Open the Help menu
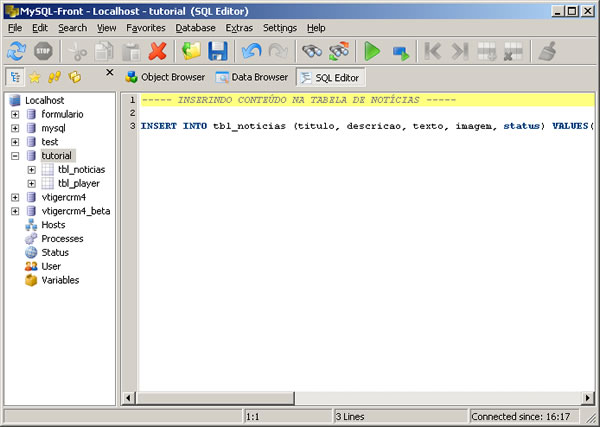 [316, 28]
